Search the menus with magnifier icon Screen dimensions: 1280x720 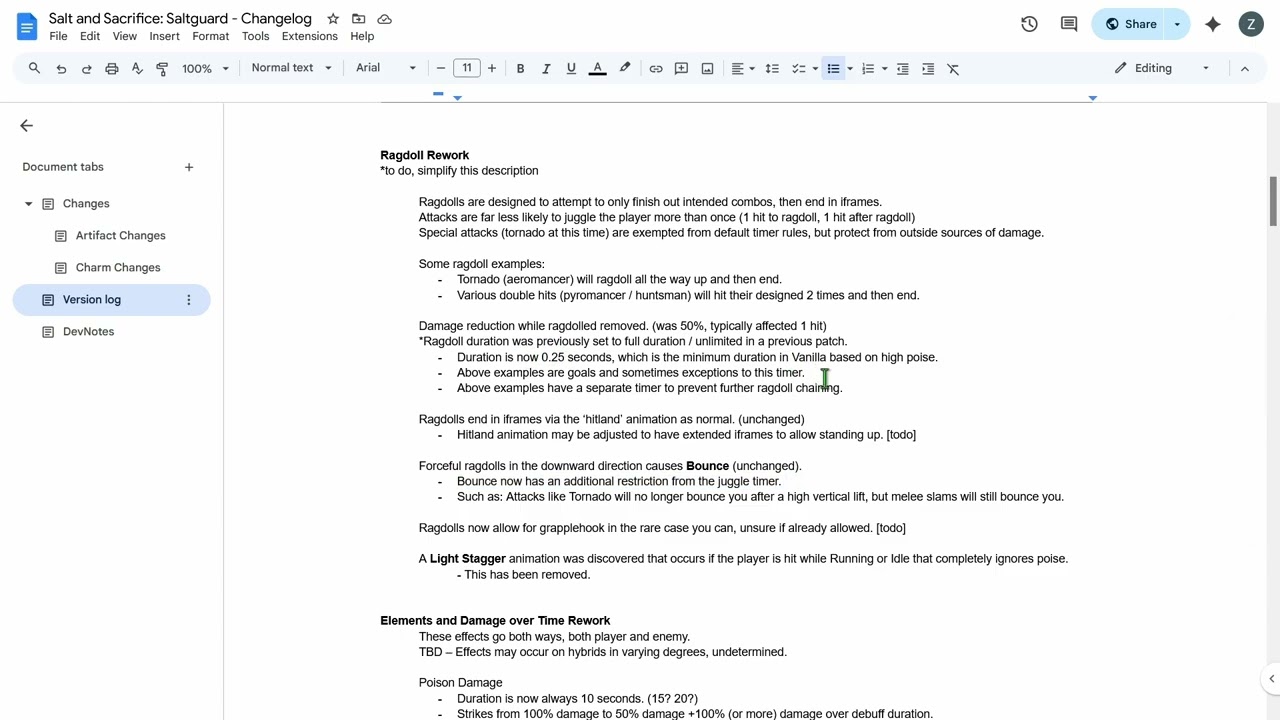(34, 68)
